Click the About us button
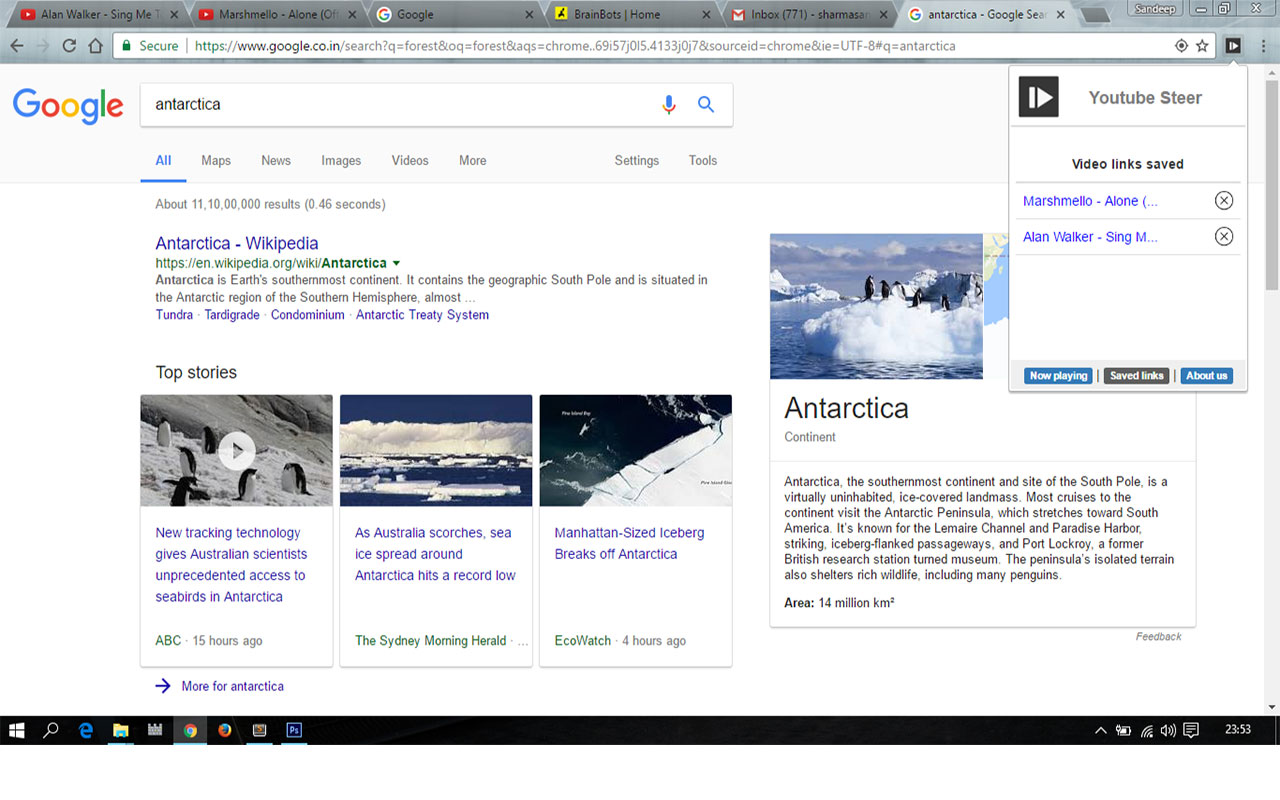Viewport: 1280px width, 800px height. (1206, 376)
